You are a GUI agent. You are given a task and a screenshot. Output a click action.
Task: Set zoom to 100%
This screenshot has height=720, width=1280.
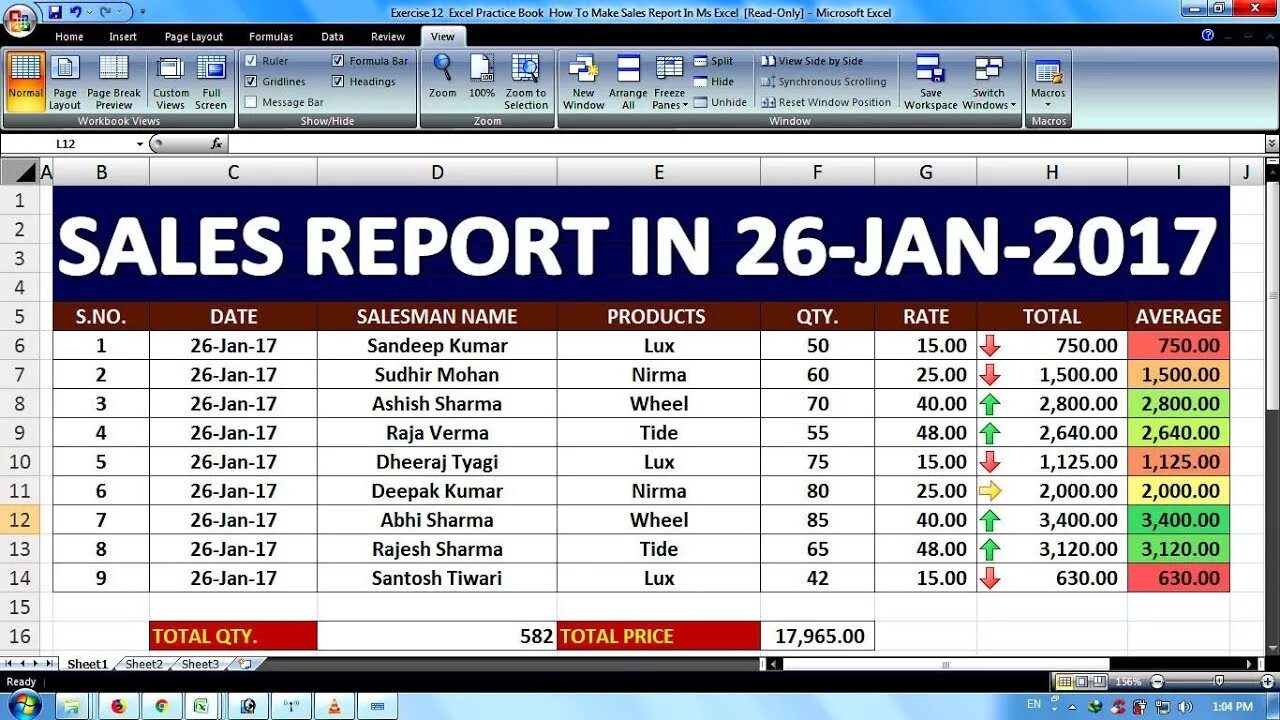(482, 76)
